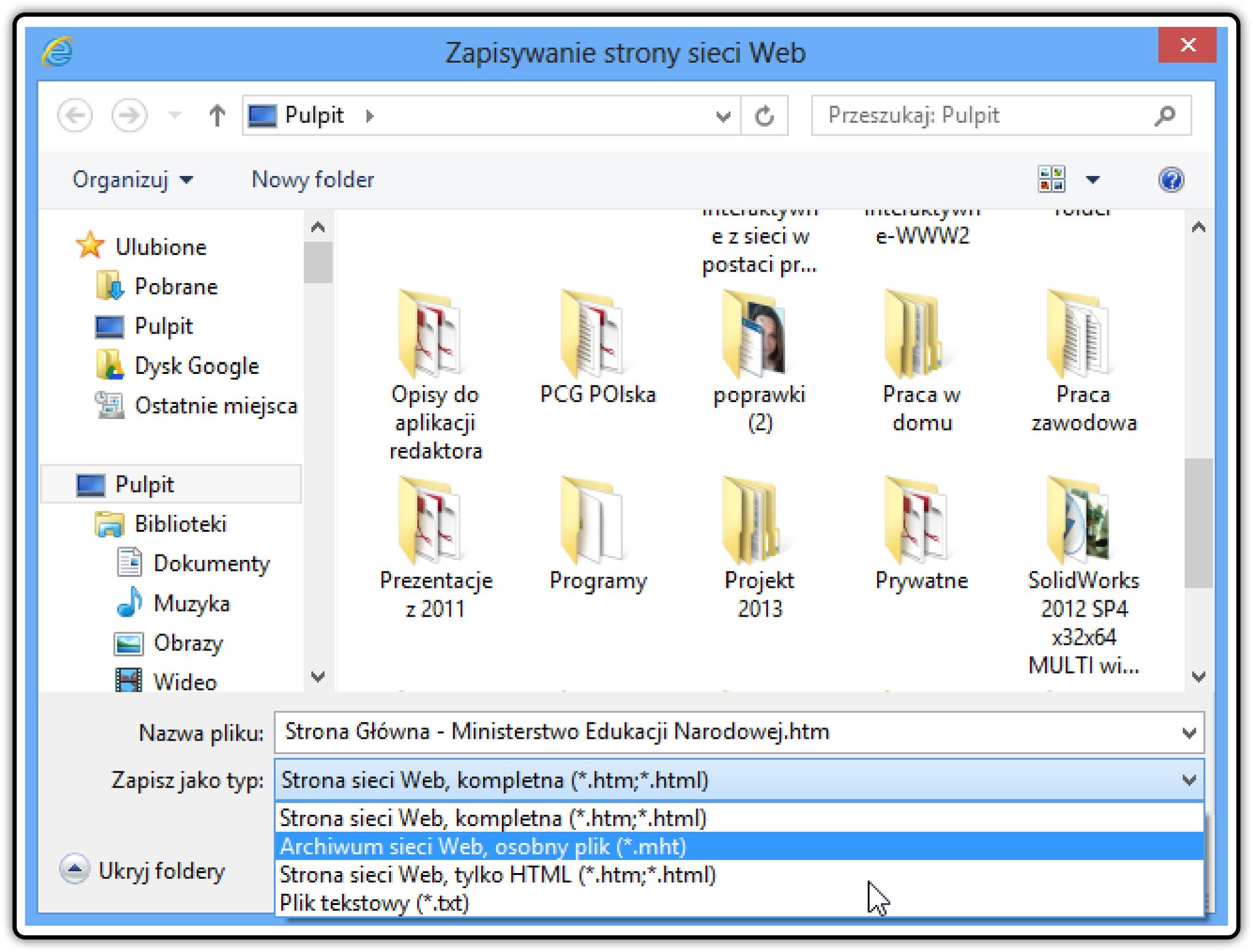
Task: Select folder labeled 'e z sieci w postaci pr...'
Action: point(759,250)
